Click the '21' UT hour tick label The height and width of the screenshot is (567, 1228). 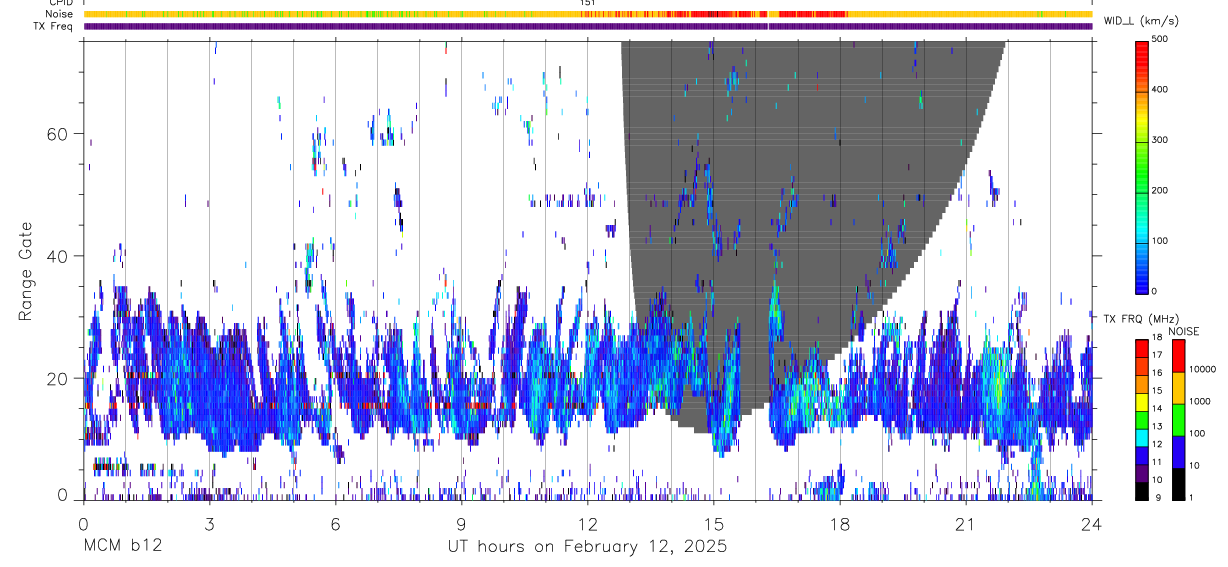(x=965, y=524)
